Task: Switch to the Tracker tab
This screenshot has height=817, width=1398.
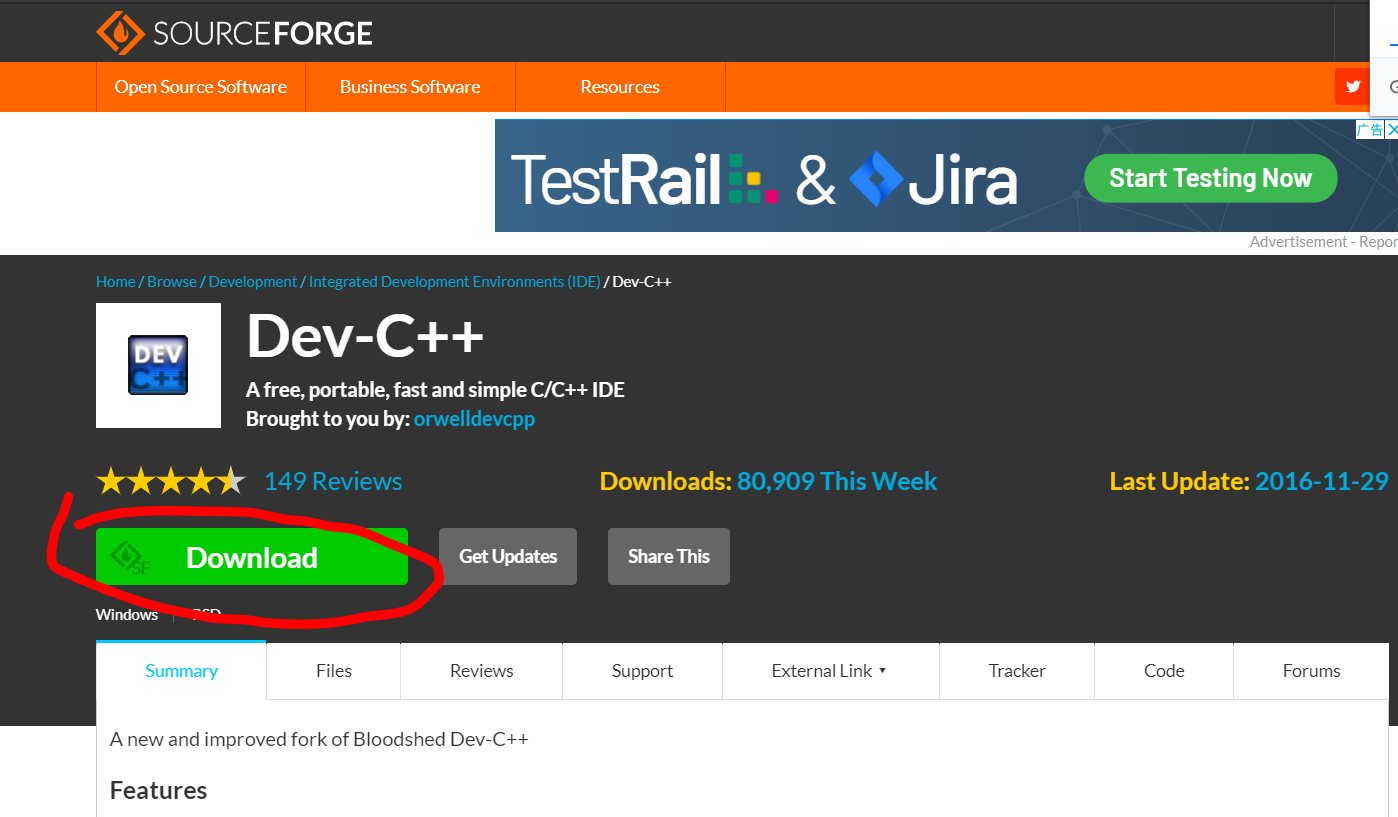Action: click(x=1017, y=671)
